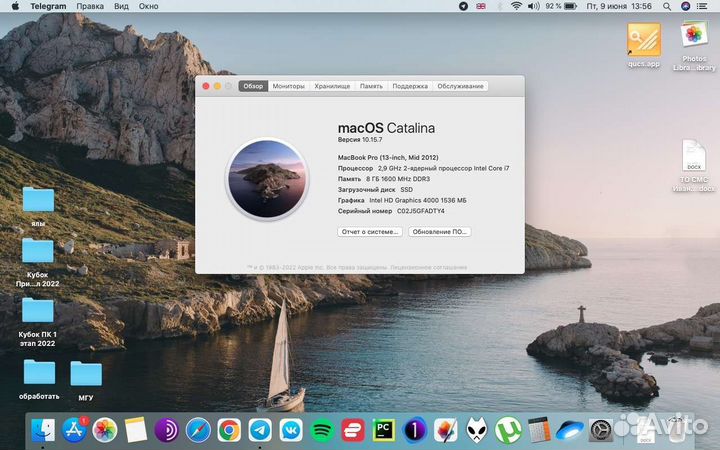Open the Вид menu
This screenshot has width=720, height=450.
(121, 6)
